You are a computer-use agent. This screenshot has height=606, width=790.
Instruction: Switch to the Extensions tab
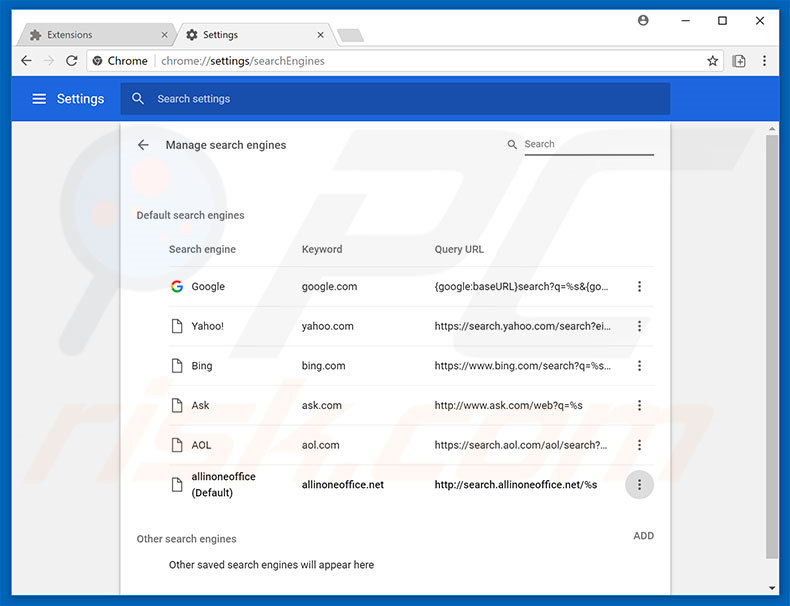coord(96,35)
